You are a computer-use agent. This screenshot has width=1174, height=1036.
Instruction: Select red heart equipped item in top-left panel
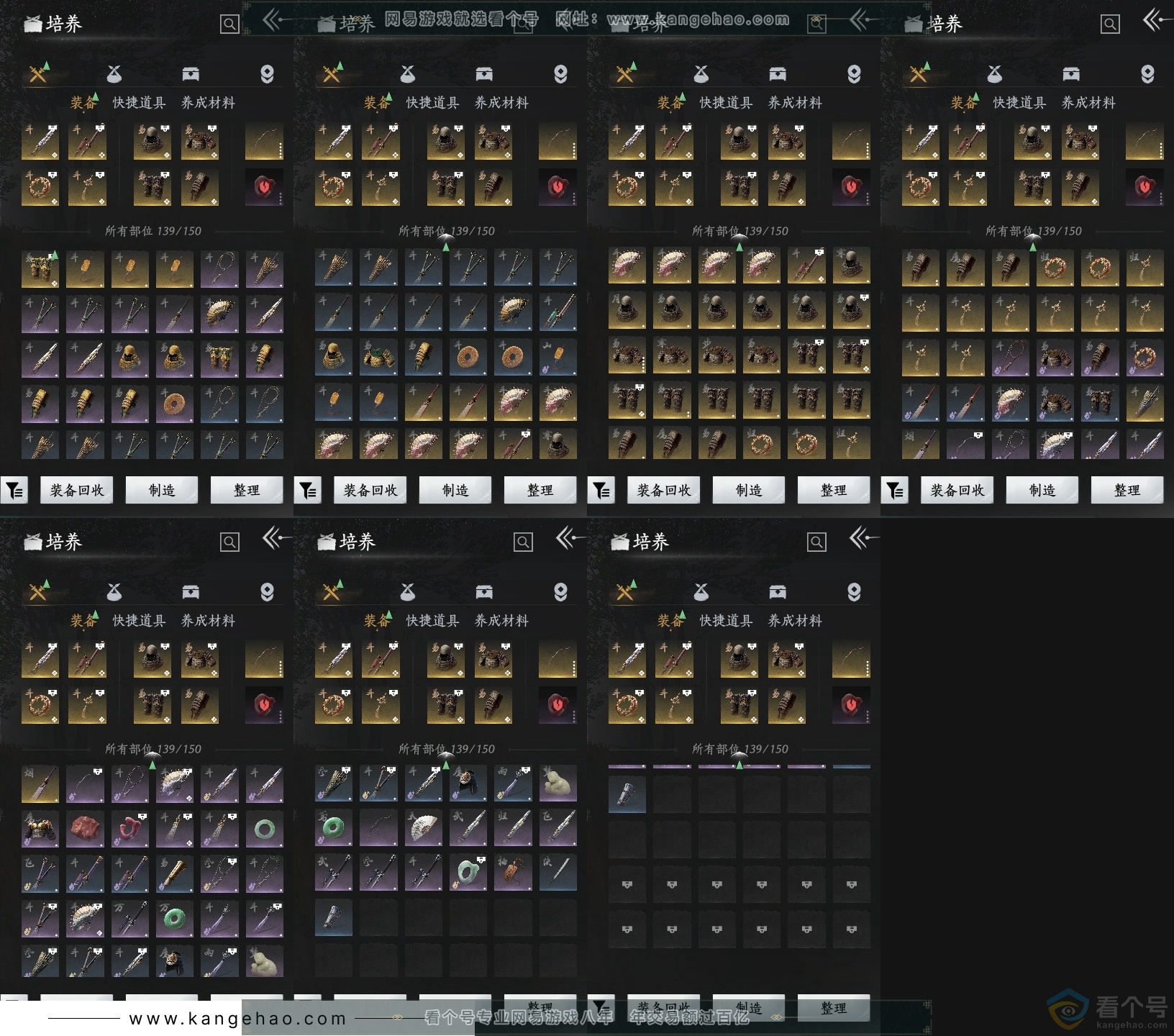tap(264, 187)
